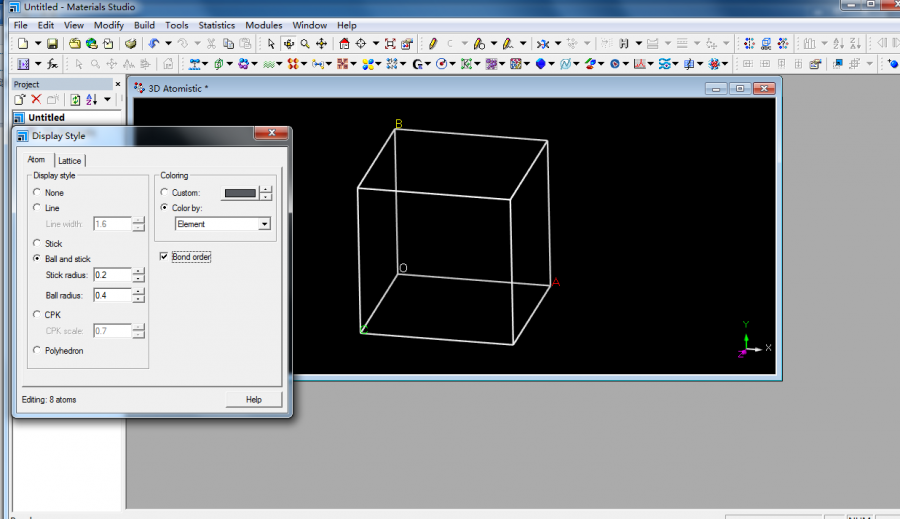Screen dimensions: 900x519
Task: Select the arrow selection pointer tool
Action: click(x=271, y=44)
